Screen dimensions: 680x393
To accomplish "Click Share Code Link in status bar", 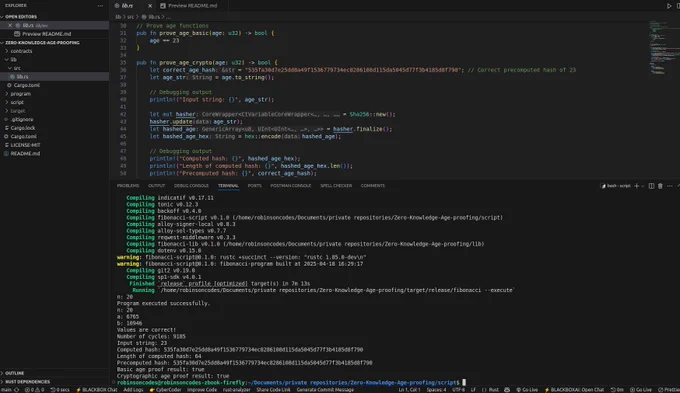I will 273,390.
